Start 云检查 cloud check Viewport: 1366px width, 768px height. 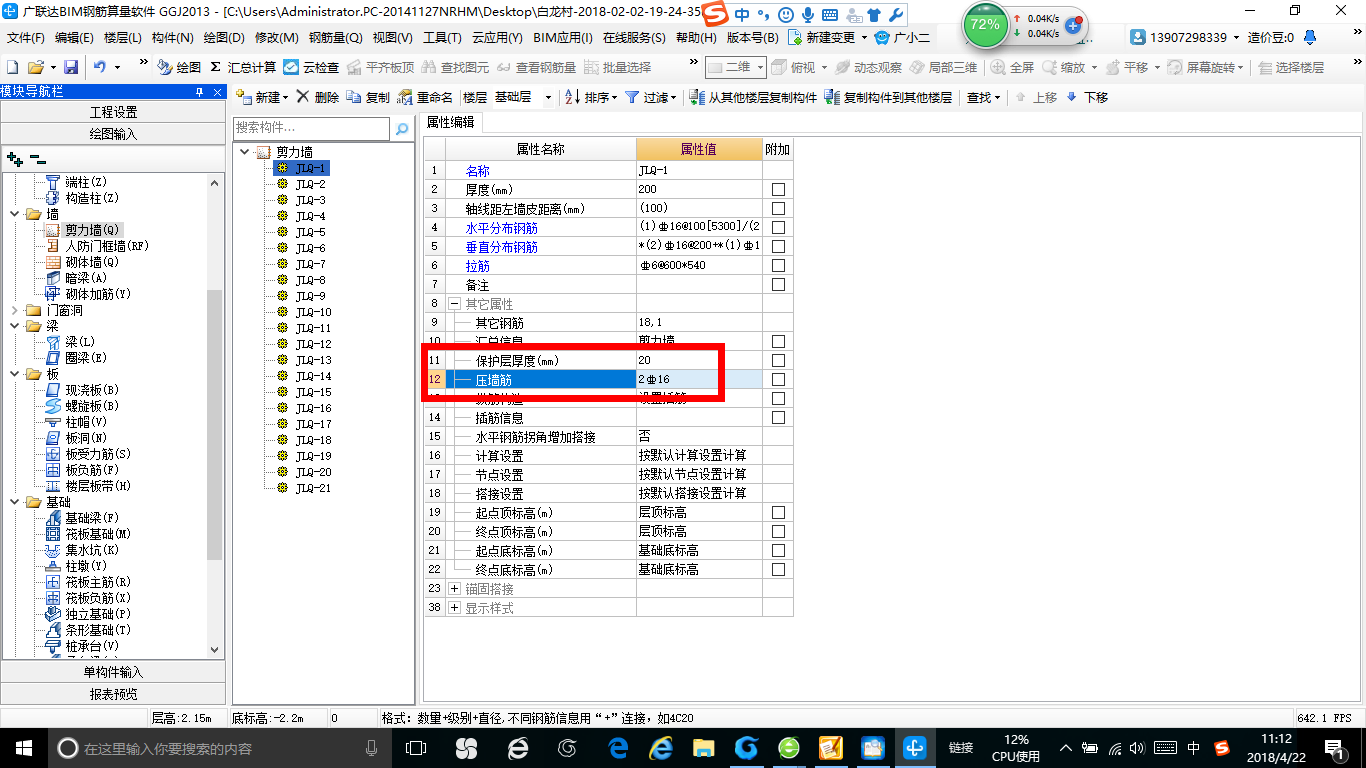pos(311,67)
